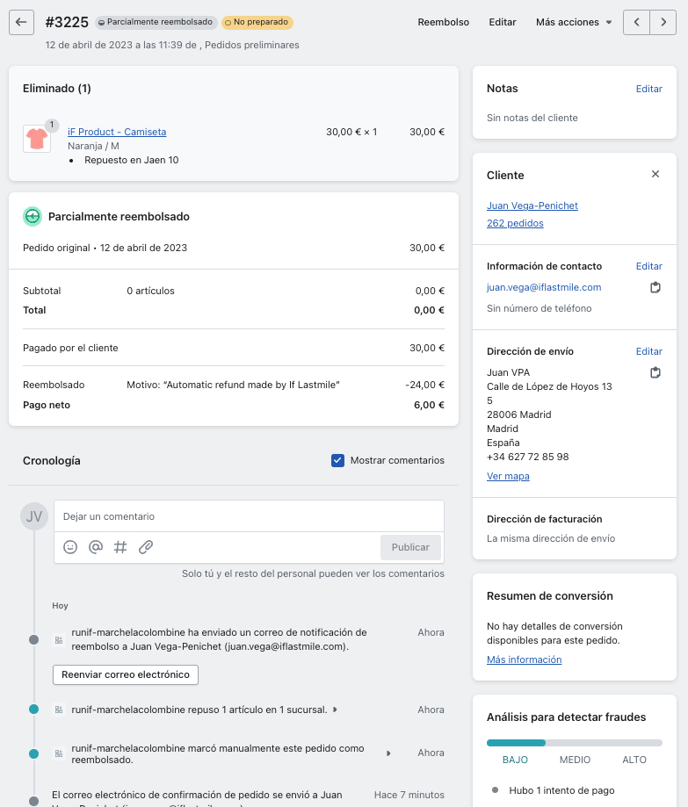
Task: Mention a staff member with @ icon
Action: click(96, 547)
